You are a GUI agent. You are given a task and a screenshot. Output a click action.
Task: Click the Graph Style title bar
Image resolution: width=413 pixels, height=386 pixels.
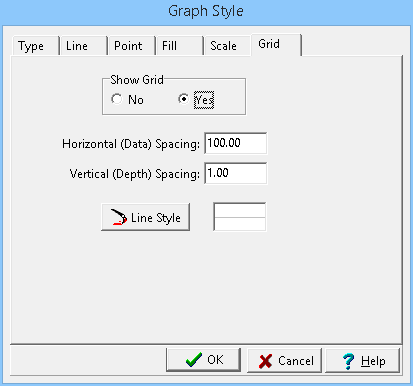[206, 12]
